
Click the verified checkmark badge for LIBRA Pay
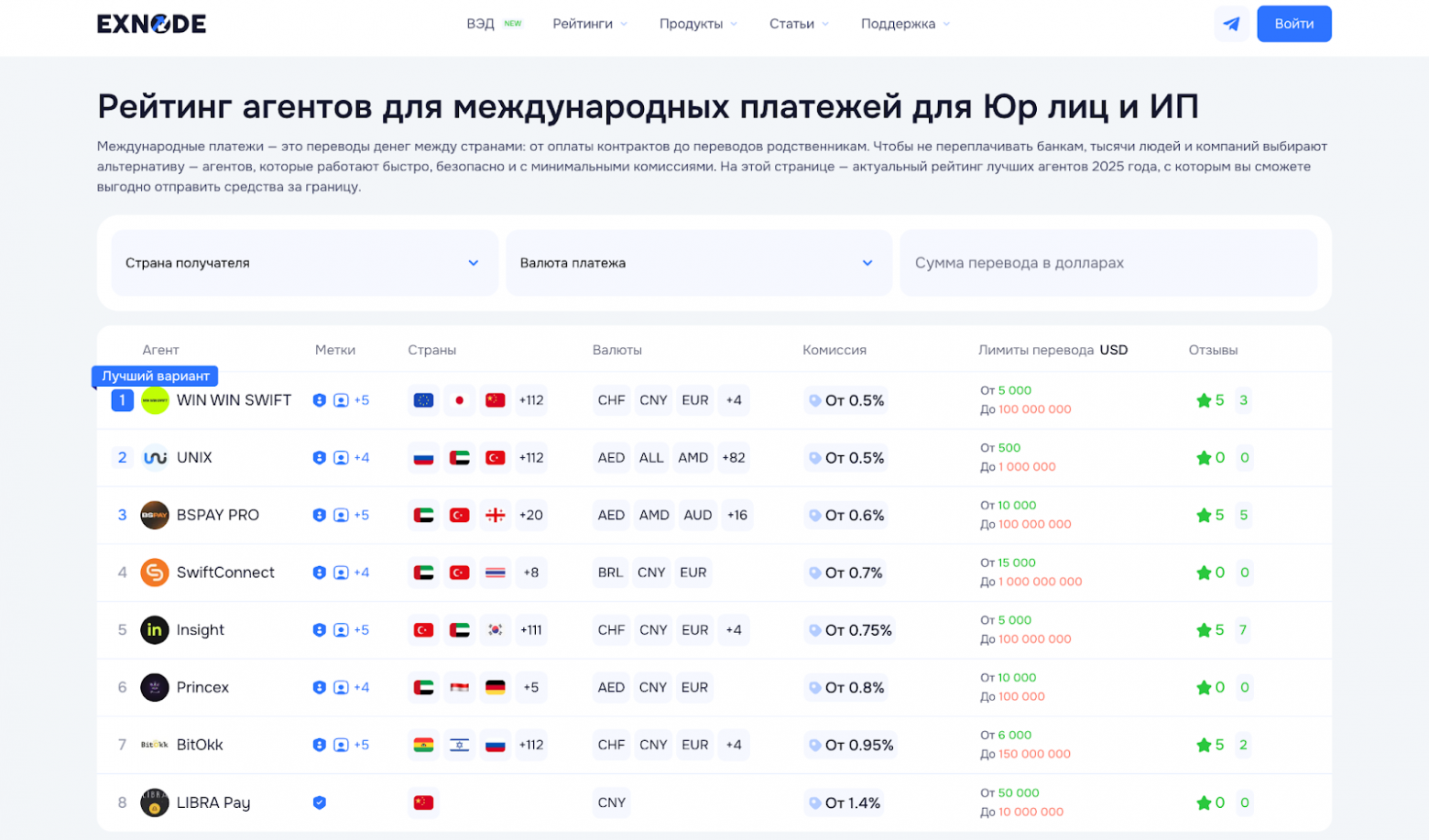point(319,802)
